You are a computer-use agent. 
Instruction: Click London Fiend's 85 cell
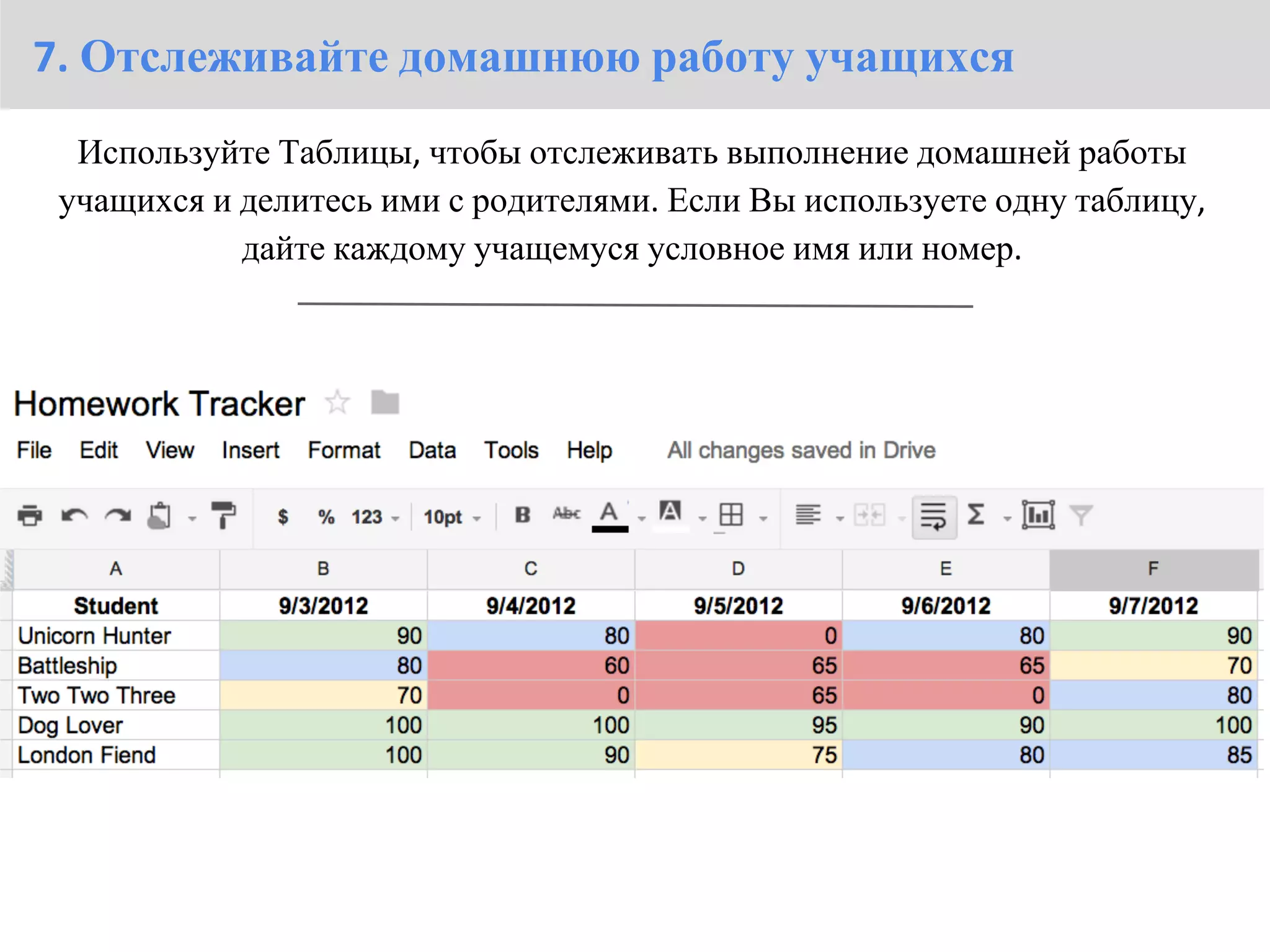[x=1153, y=754]
